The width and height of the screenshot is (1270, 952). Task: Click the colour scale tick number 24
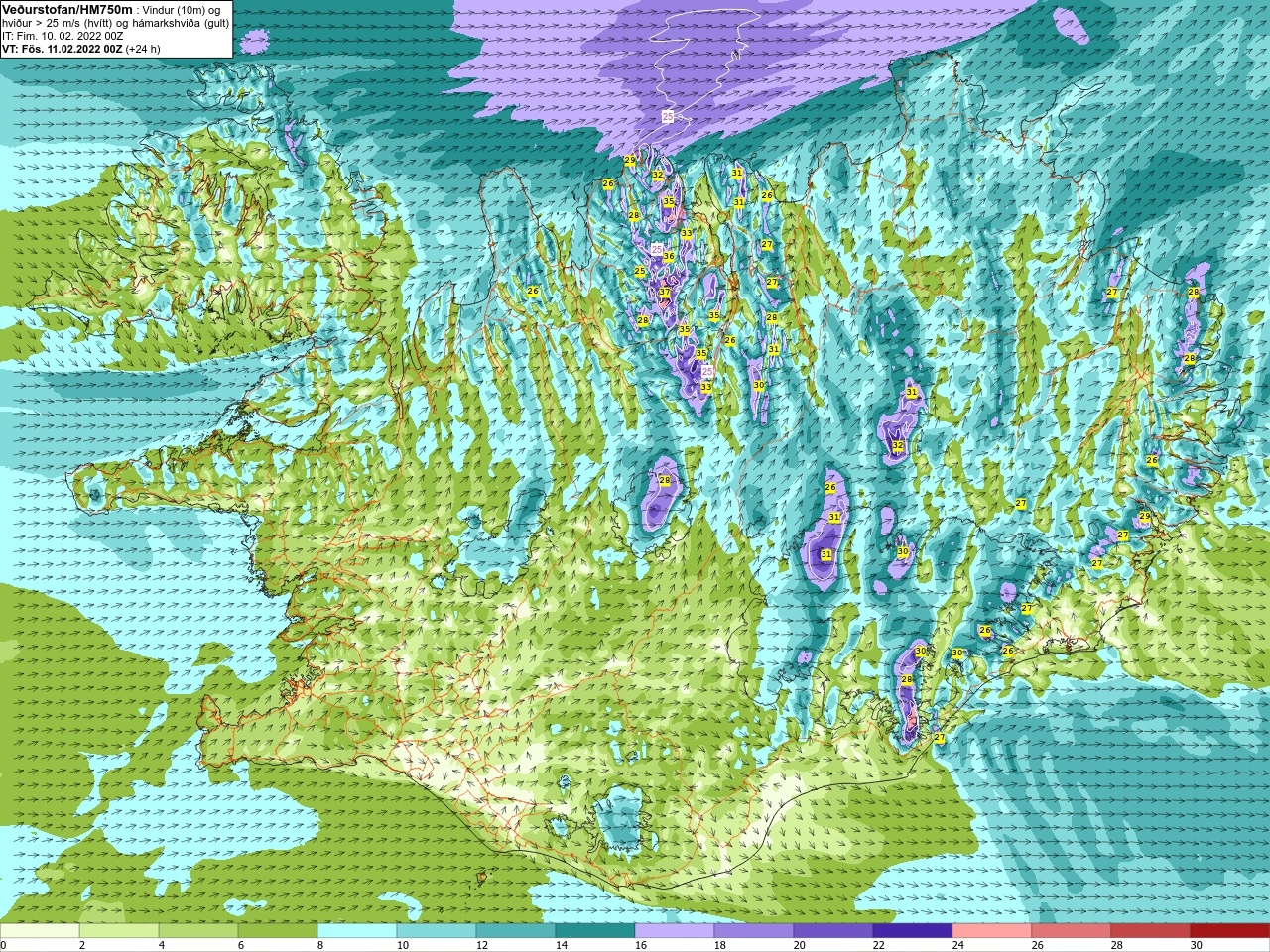[x=958, y=945]
